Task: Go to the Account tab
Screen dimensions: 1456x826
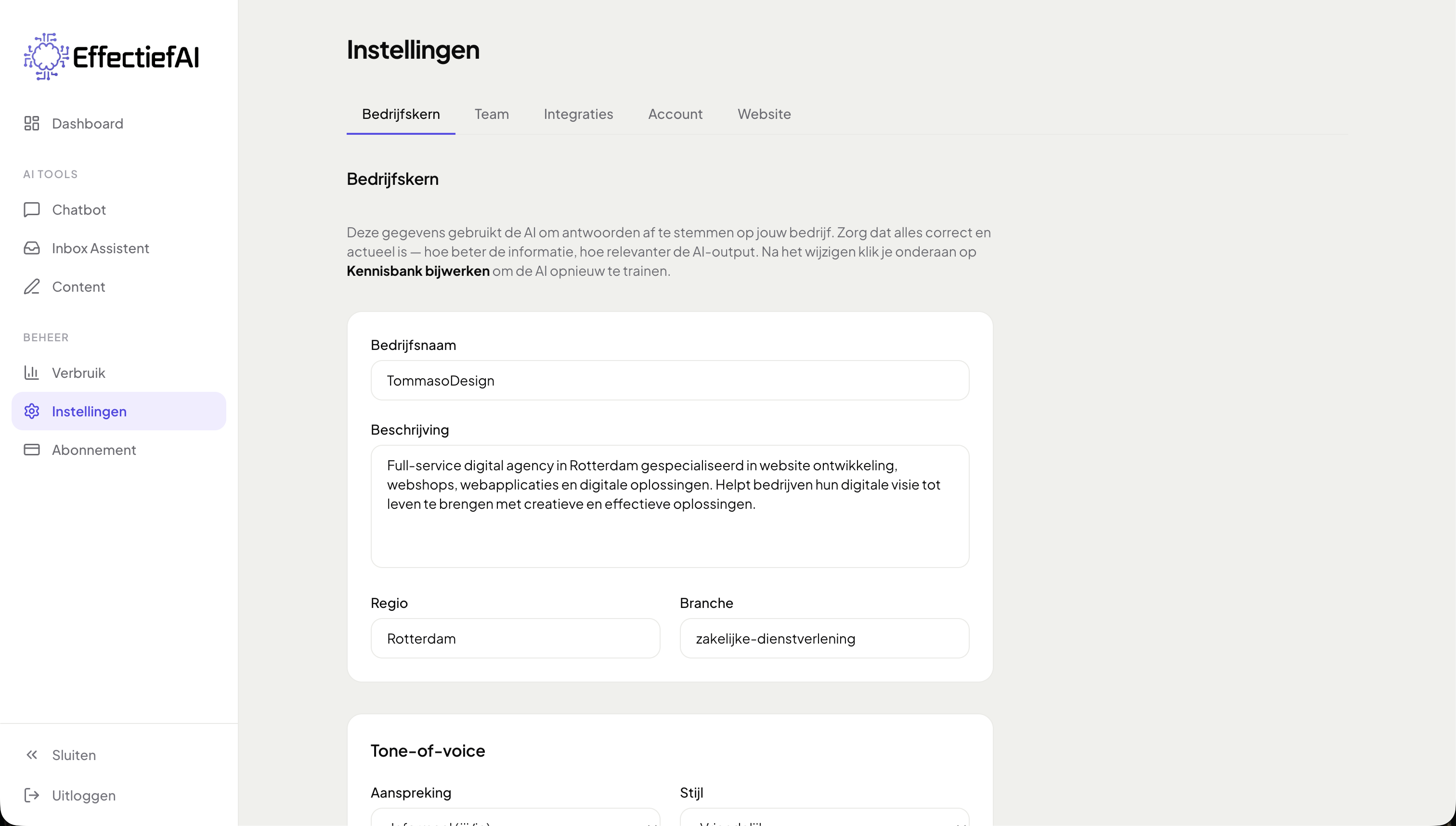Action: pos(675,114)
